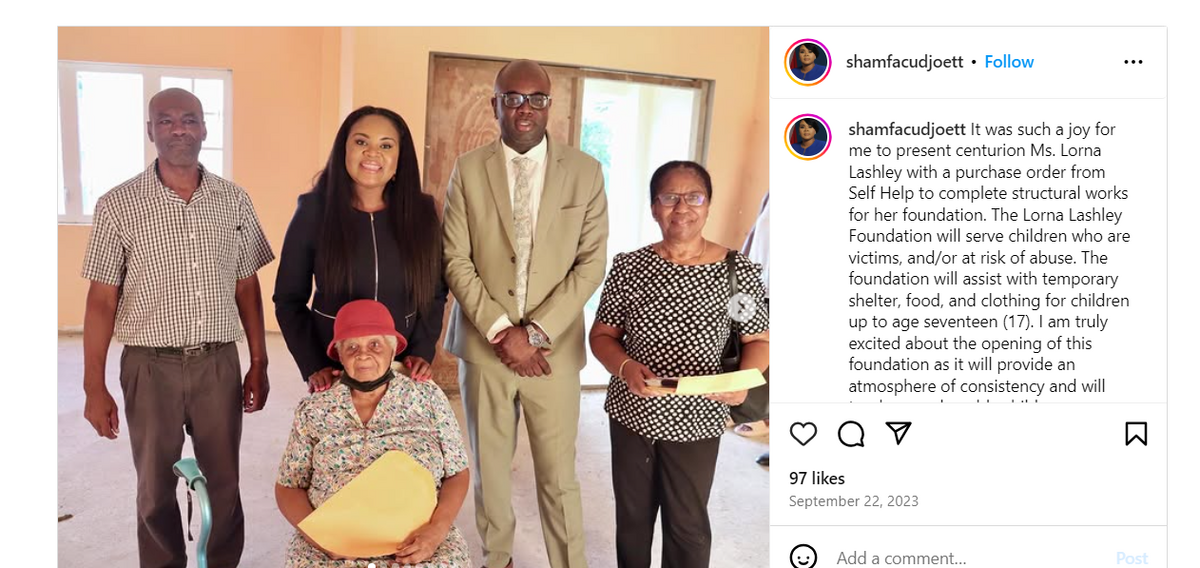This screenshot has height=568, width=1200.
Task: Save the post with the bookmark icon
Action: pyautogui.click(x=1136, y=433)
